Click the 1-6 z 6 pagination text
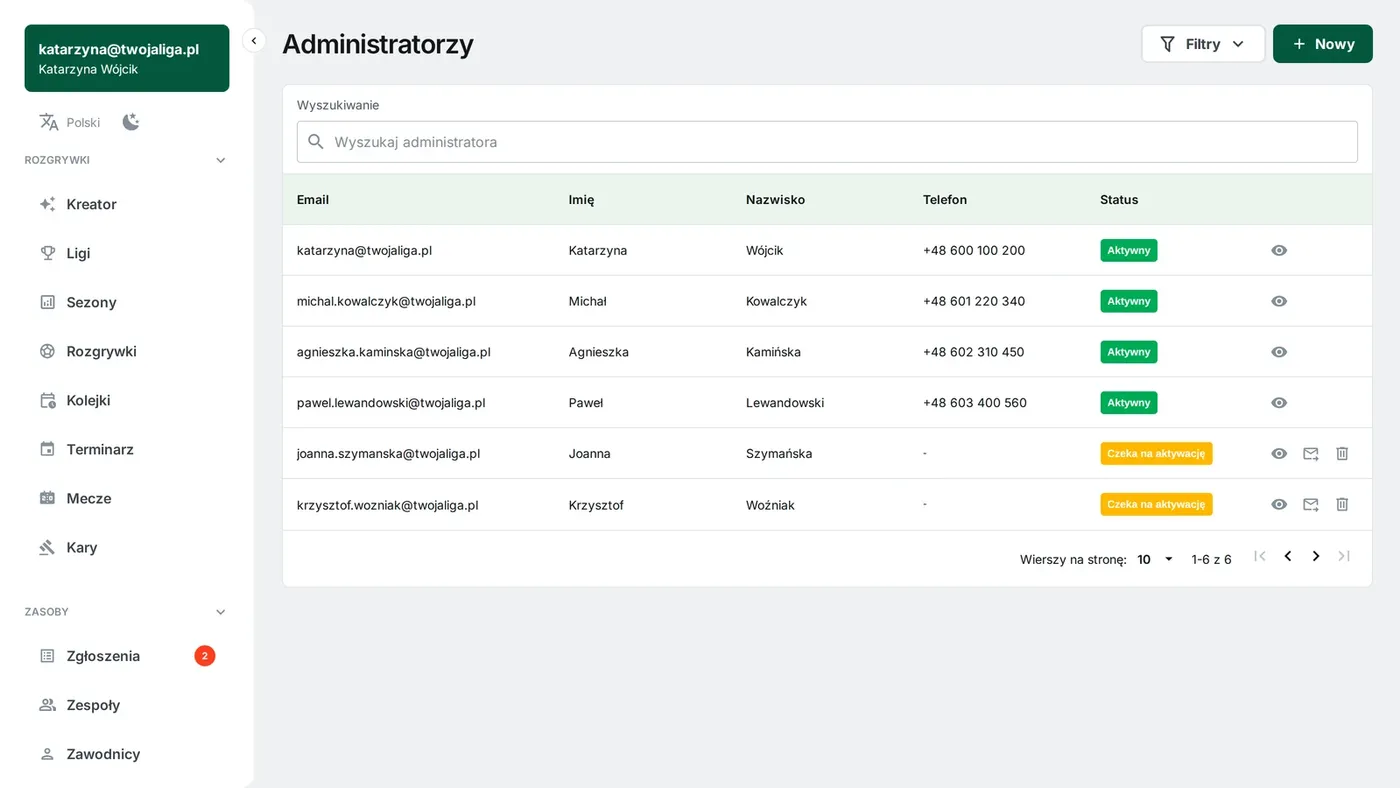This screenshot has width=1400, height=788. pyautogui.click(x=1211, y=559)
